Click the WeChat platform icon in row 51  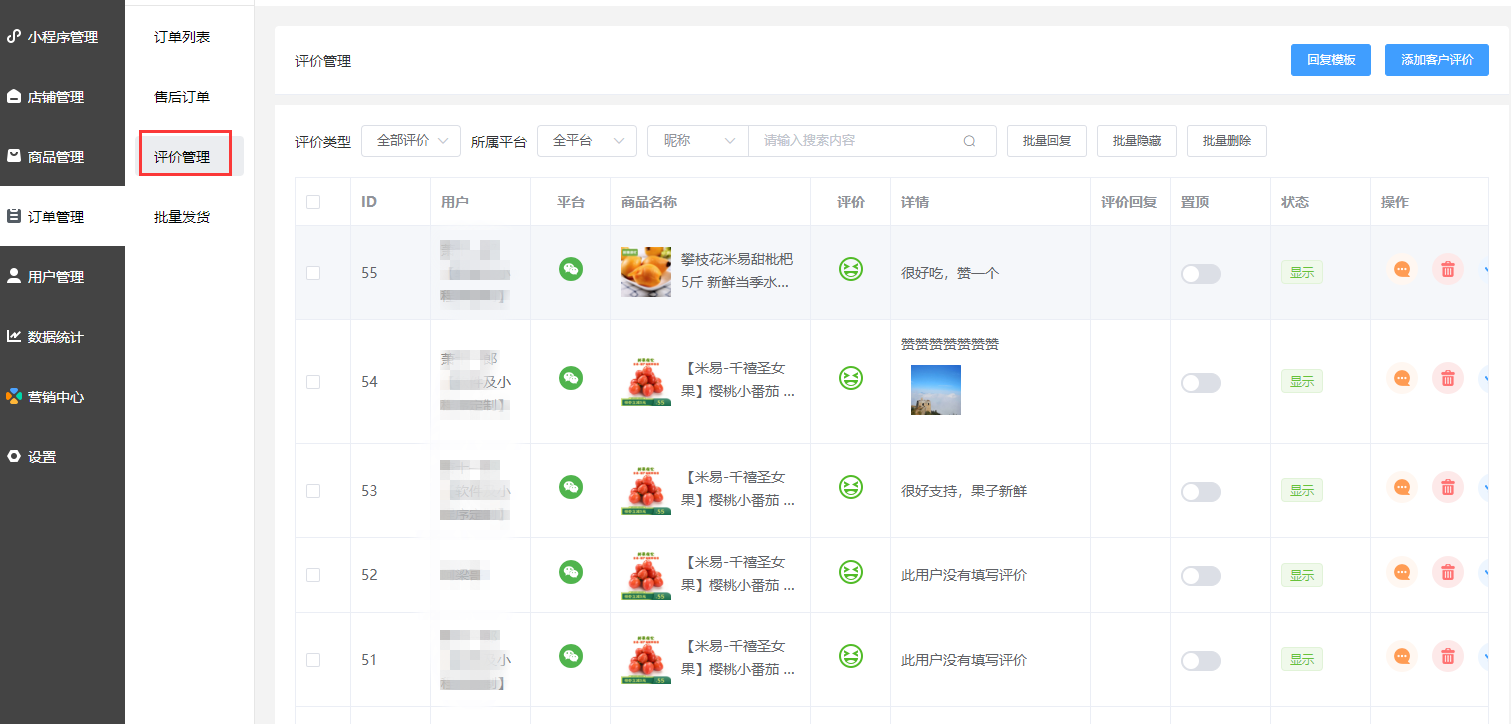pos(571,656)
